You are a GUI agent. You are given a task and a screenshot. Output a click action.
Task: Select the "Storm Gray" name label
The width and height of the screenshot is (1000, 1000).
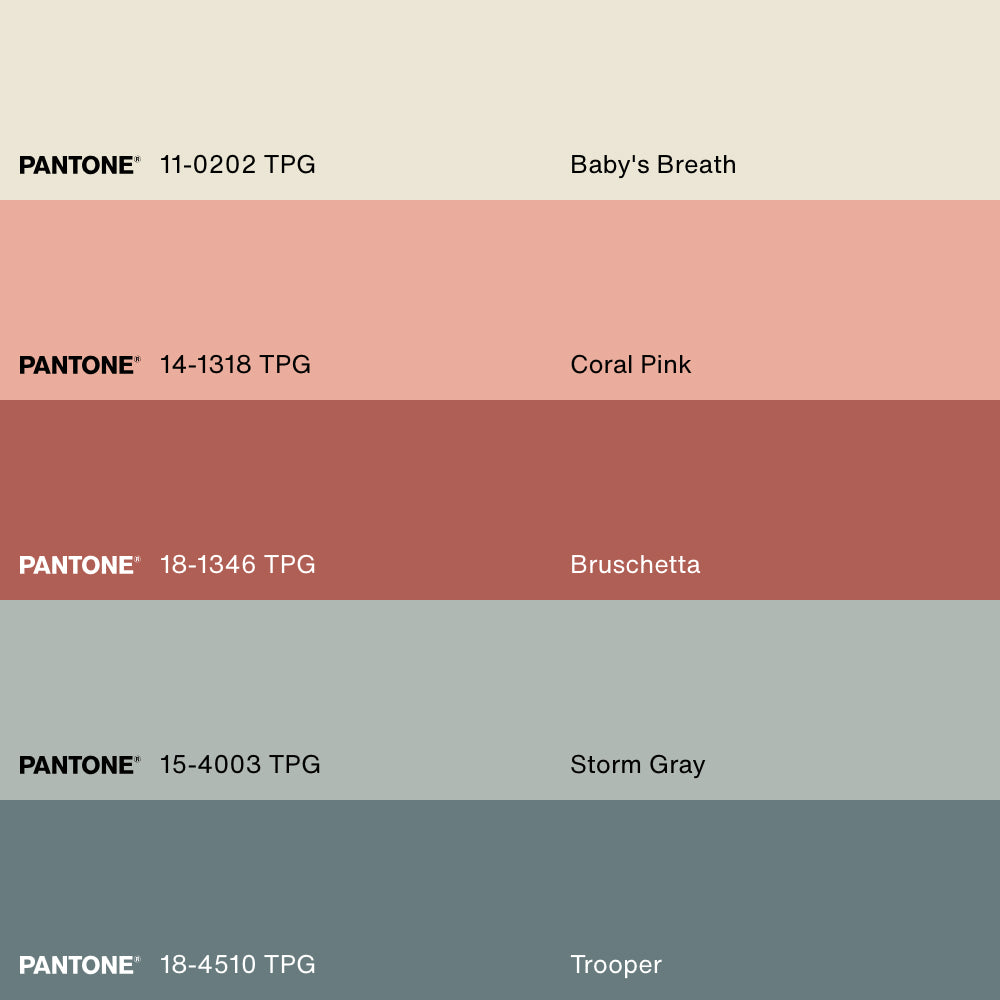(637, 765)
